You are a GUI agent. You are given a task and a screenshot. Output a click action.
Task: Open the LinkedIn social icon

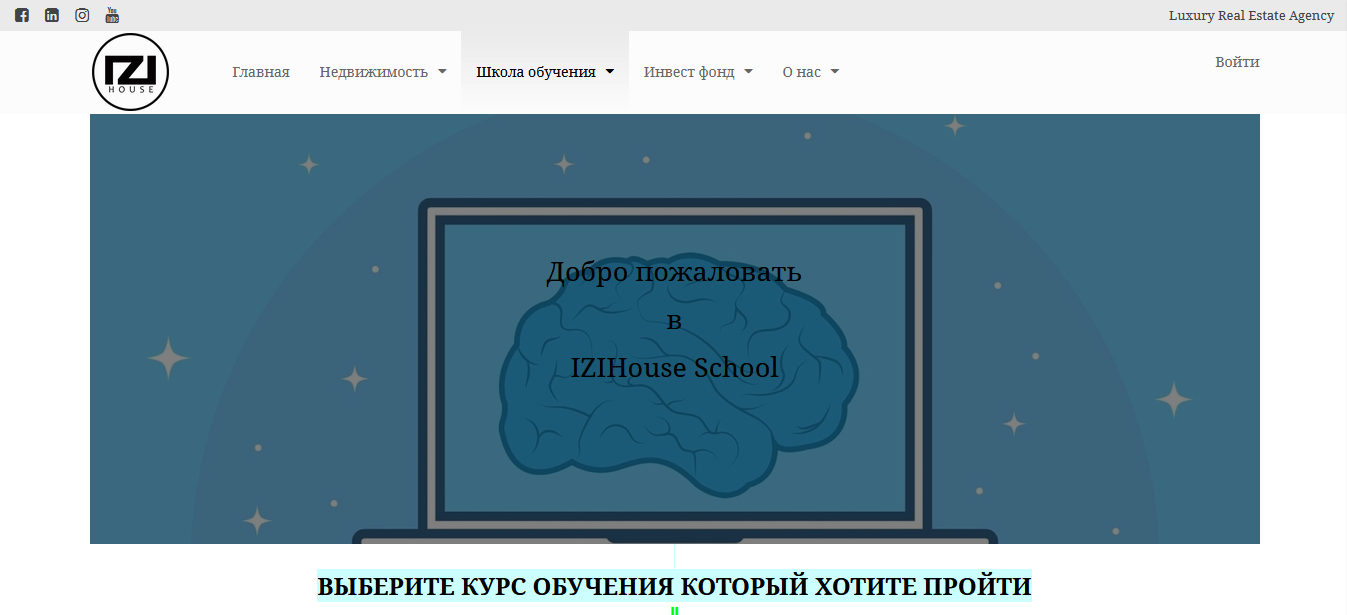tap(52, 15)
